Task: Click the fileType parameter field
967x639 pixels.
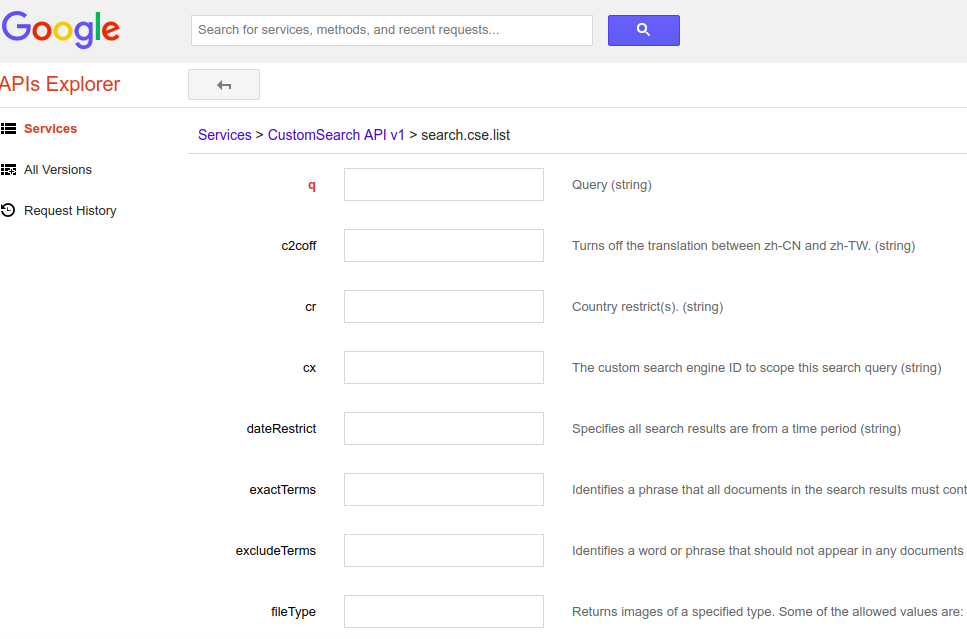Action: click(443, 611)
